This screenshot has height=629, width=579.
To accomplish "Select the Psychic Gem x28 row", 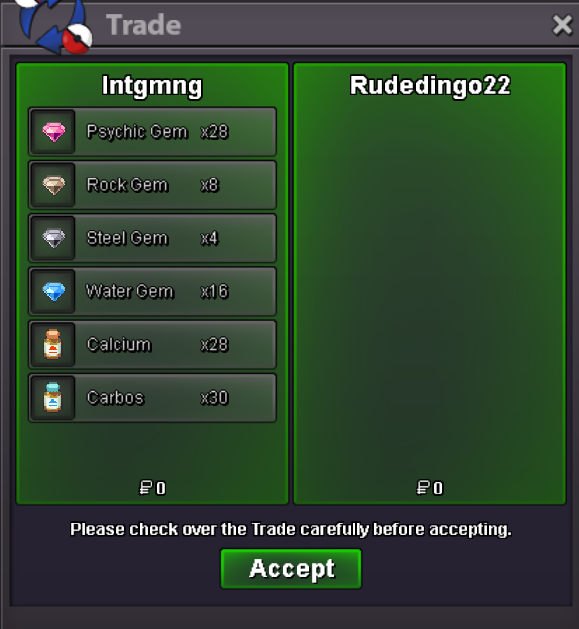I will 152,132.
